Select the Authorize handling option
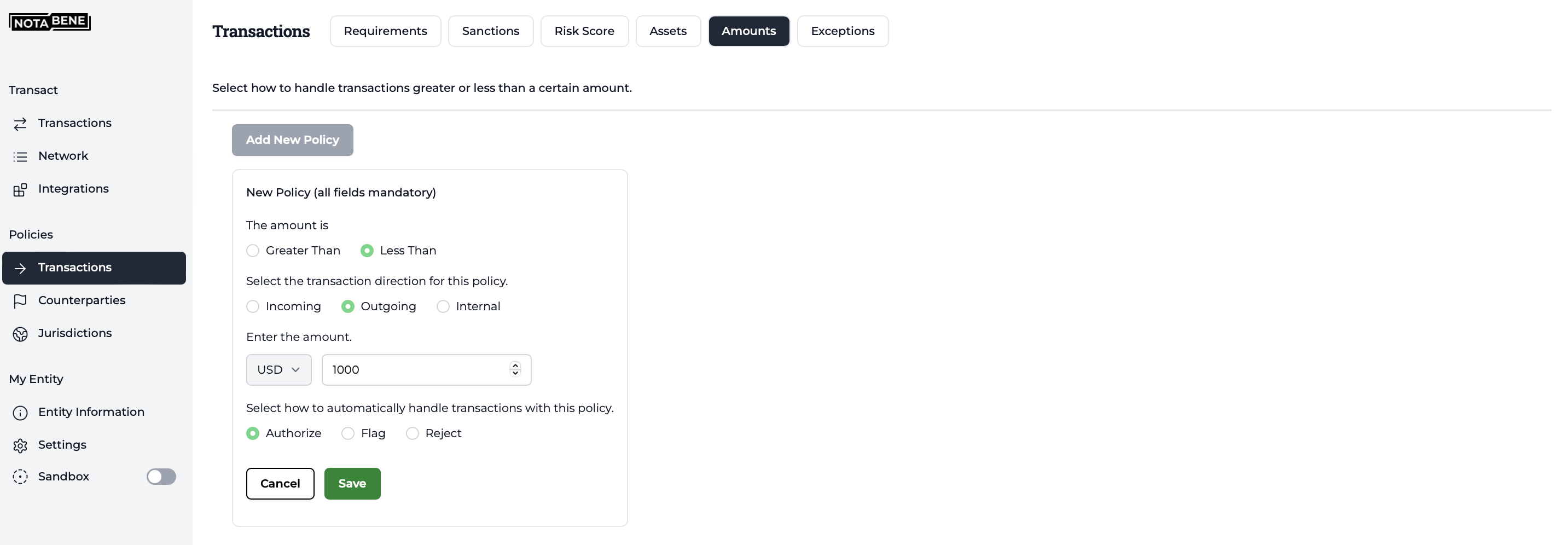 coord(253,433)
